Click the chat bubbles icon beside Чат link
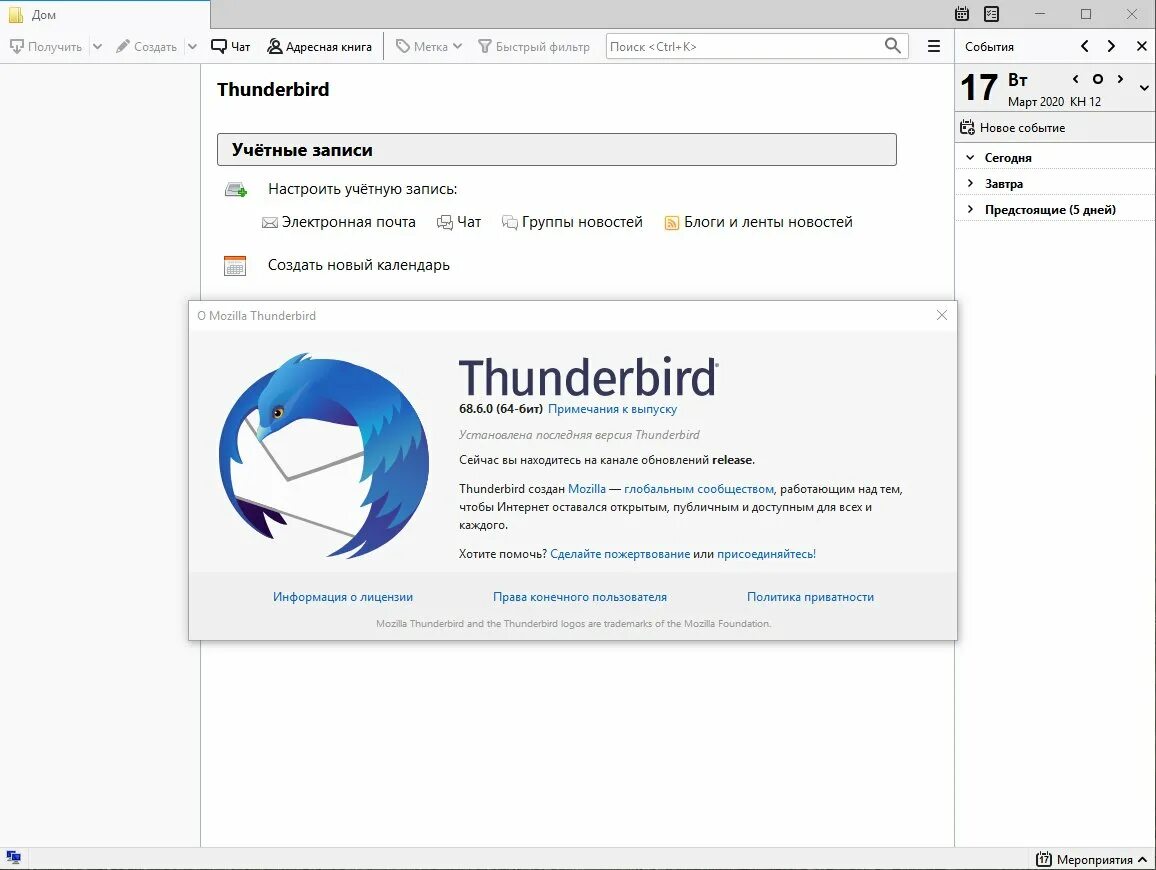The width and height of the screenshot is (1156, 870). pos(445,223)
